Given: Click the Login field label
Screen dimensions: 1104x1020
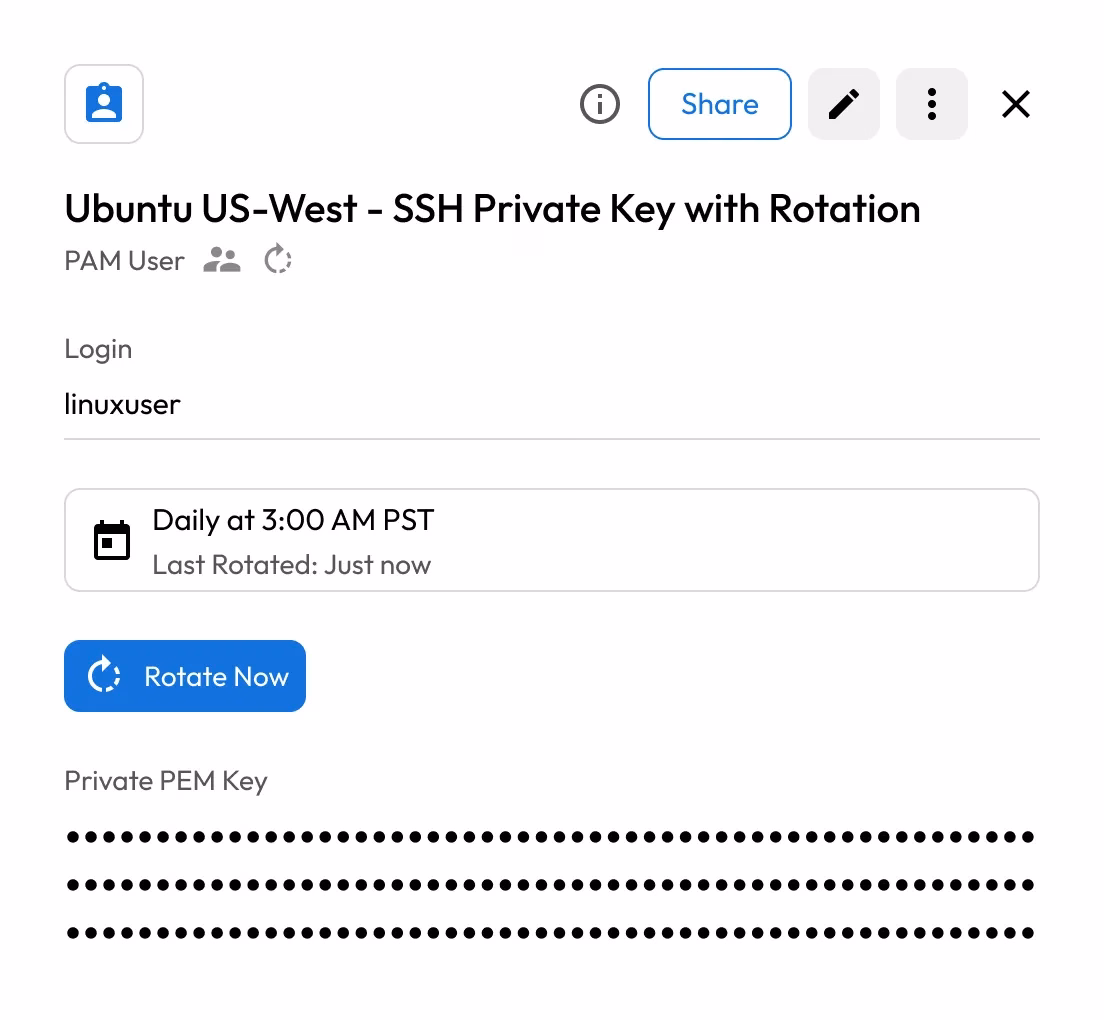Looking at the screenshot, I should [98, 349].
